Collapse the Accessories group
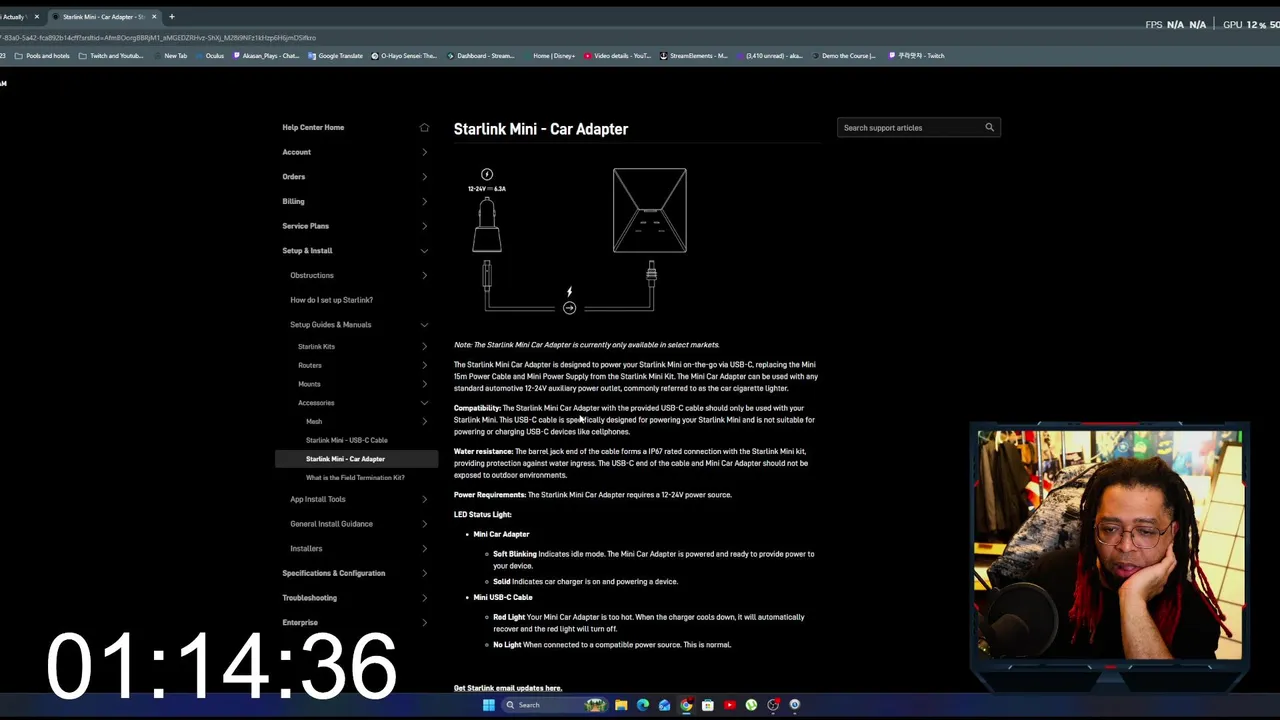Screen dimensions: 1280x720 pos(424,403)
